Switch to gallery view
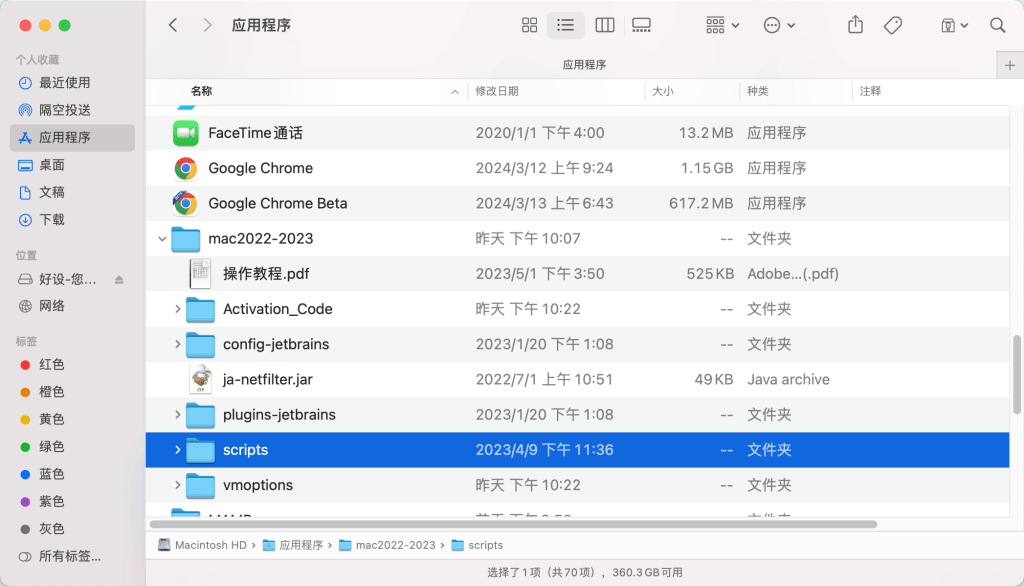The image size is (1024, 586). (x=641, y=25)
